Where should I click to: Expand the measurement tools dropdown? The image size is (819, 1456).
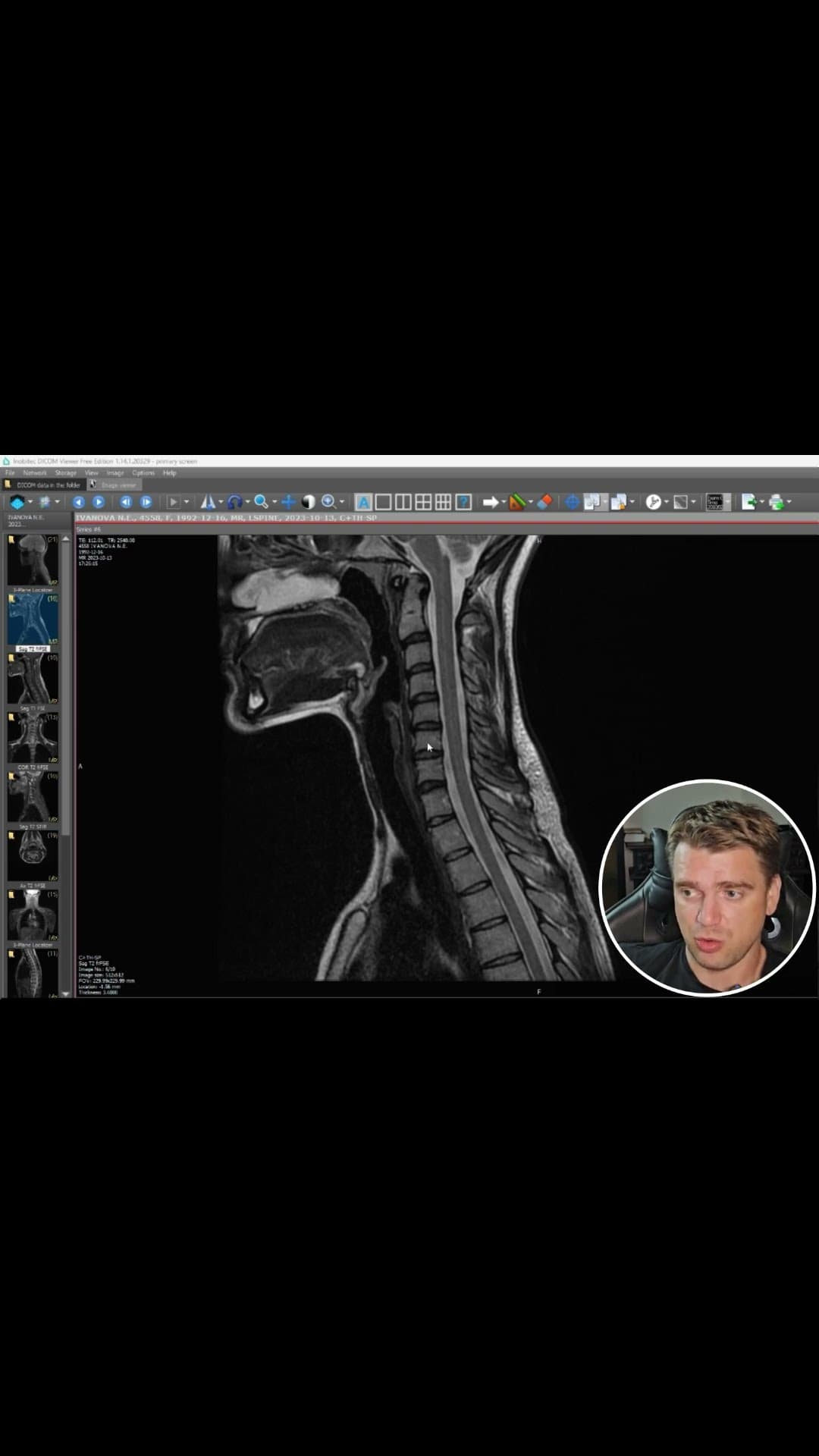pos(530,502)
